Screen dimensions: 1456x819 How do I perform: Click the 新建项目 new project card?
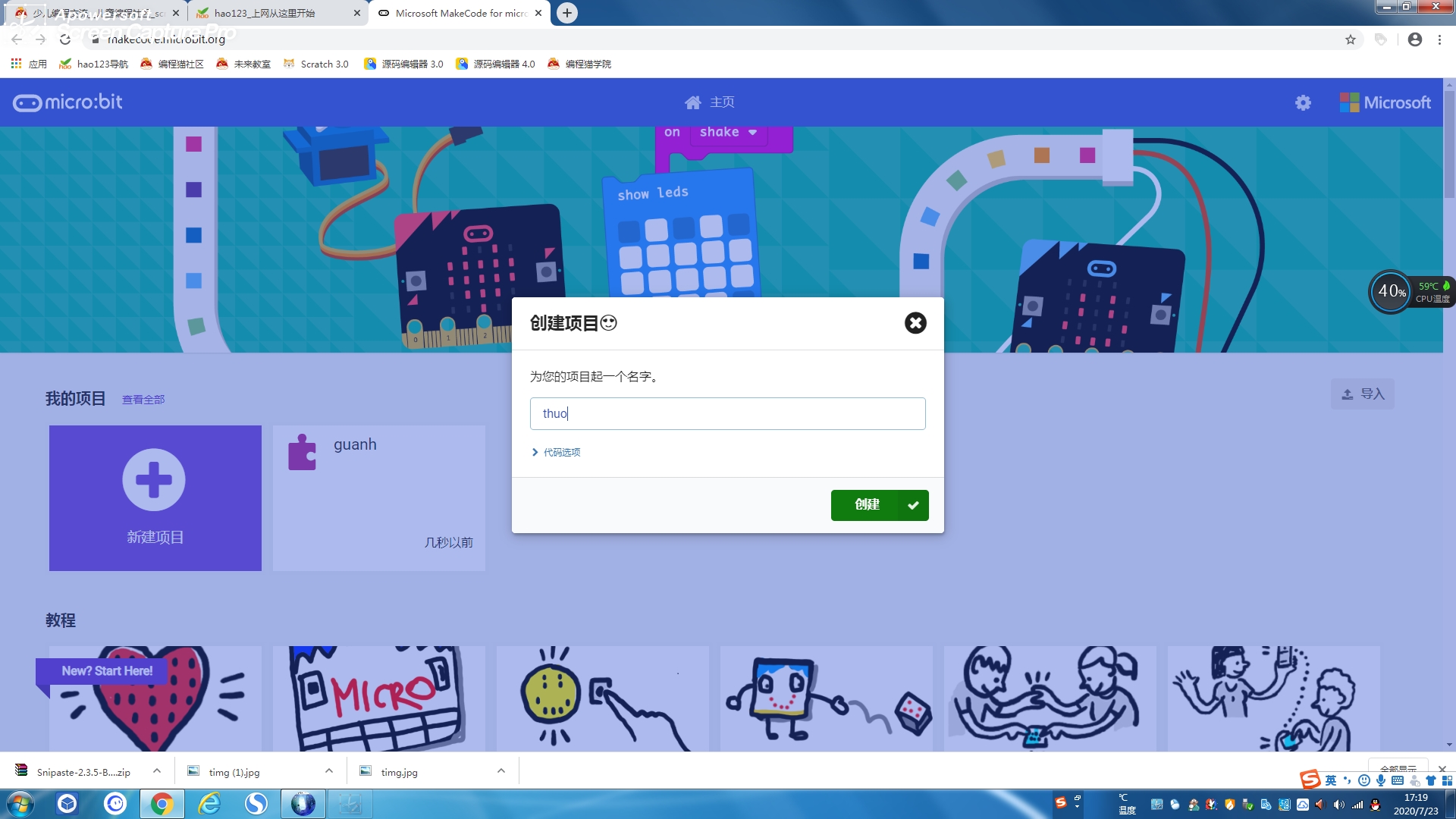click(x=155, y=498)
